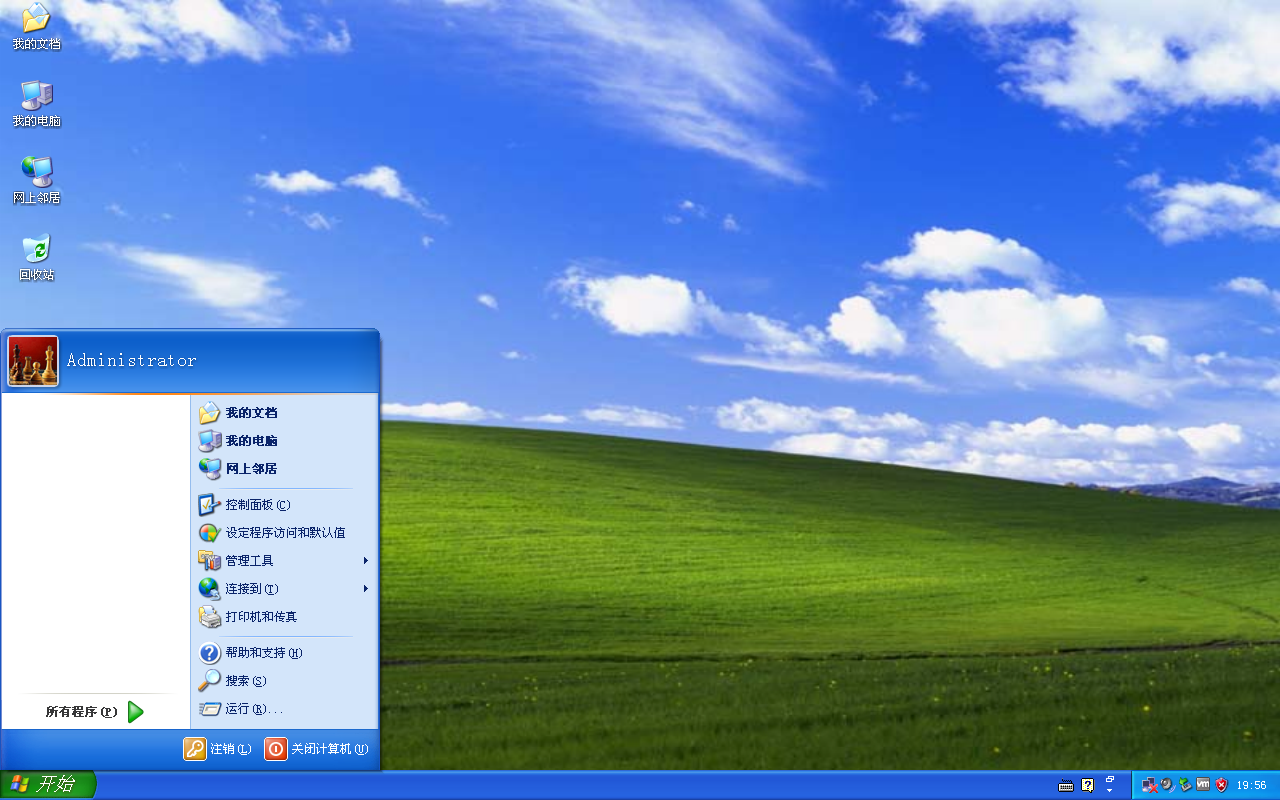
Task: Click the disconnected network tray icon
Action: coord(1150,785)
